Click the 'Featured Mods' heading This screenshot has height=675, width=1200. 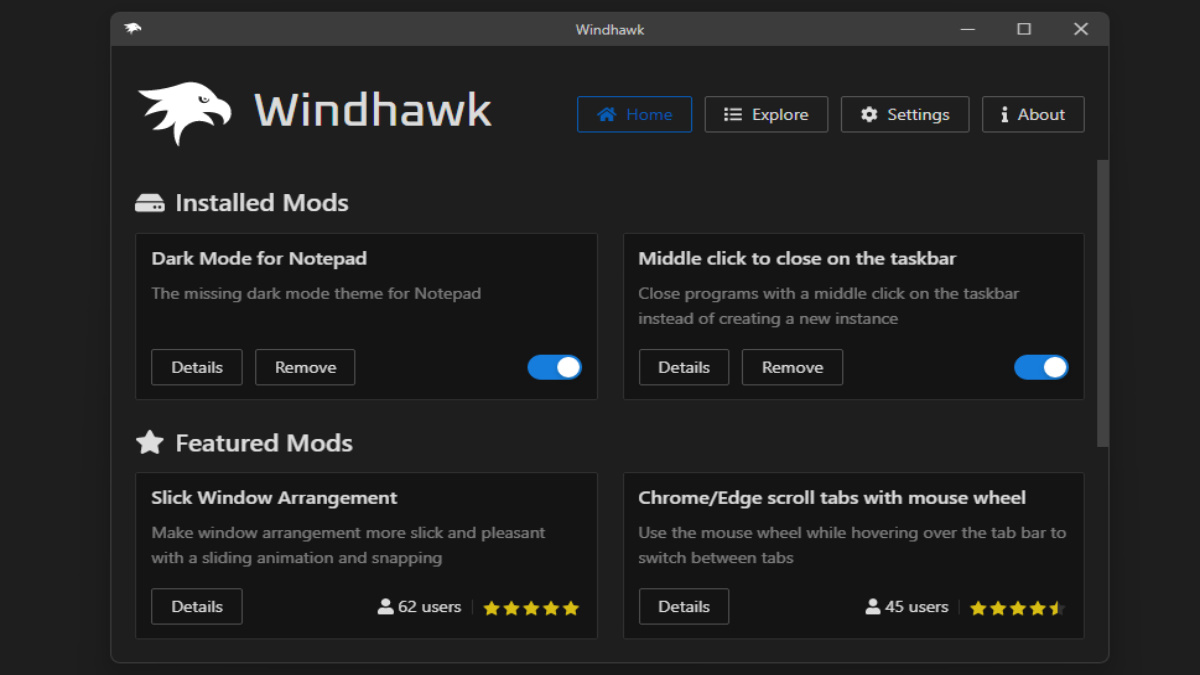264,442
